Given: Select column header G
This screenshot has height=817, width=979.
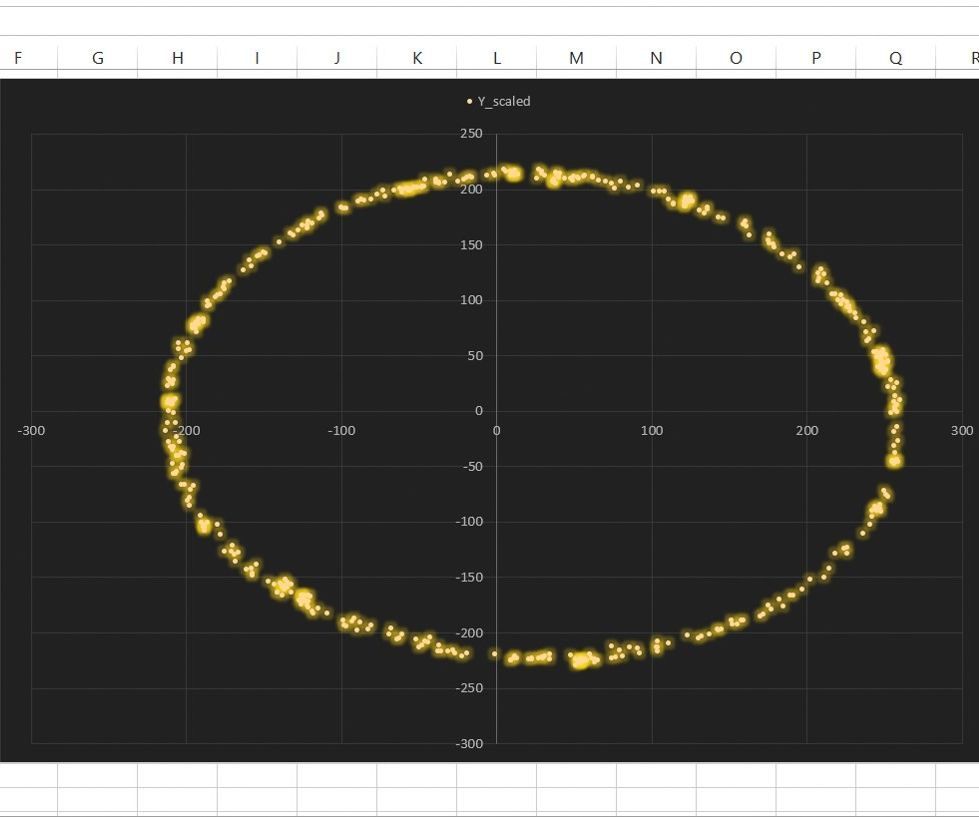Looking at the screenshot, I should pos(97,57).
